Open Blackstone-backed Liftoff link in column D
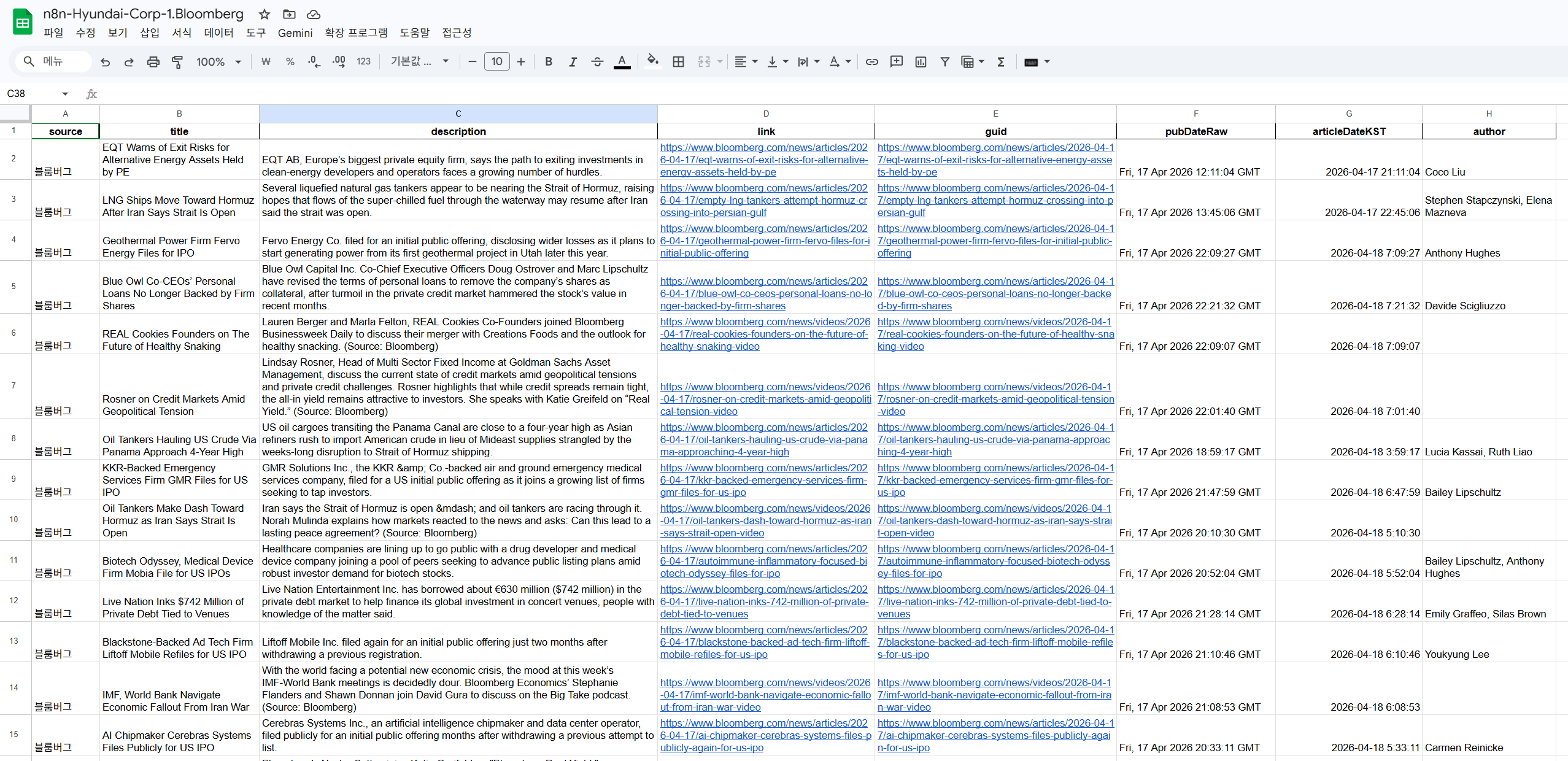 (x=765, y=642)
